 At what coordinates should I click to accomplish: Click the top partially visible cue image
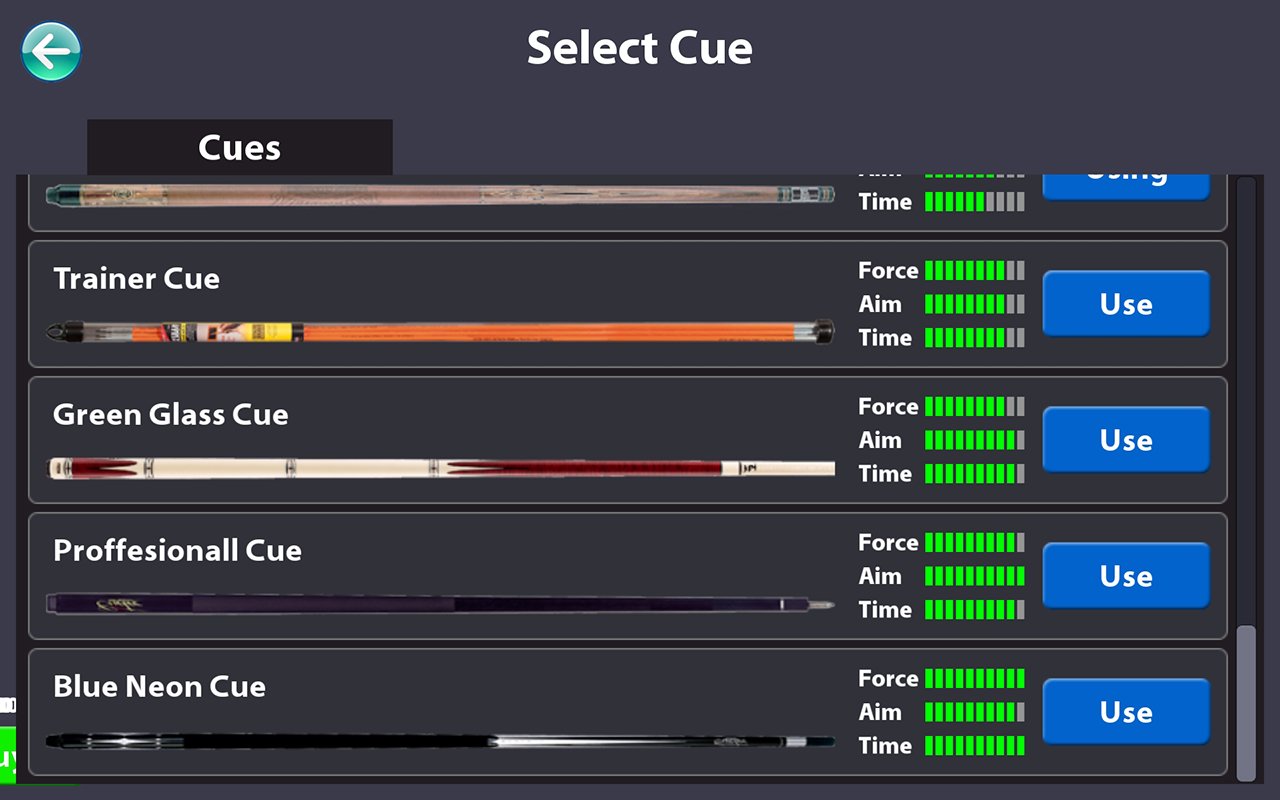(440, 194)
